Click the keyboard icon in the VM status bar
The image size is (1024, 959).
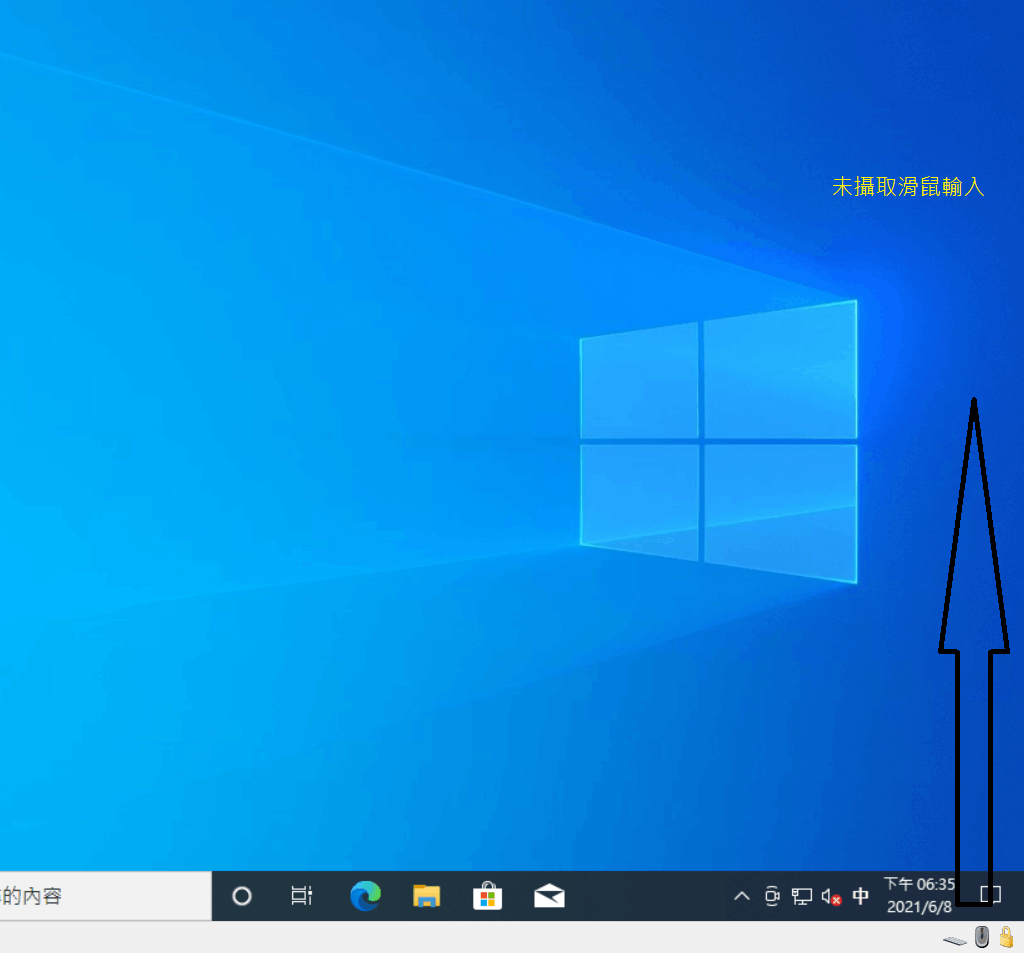(x=953, y=938)
